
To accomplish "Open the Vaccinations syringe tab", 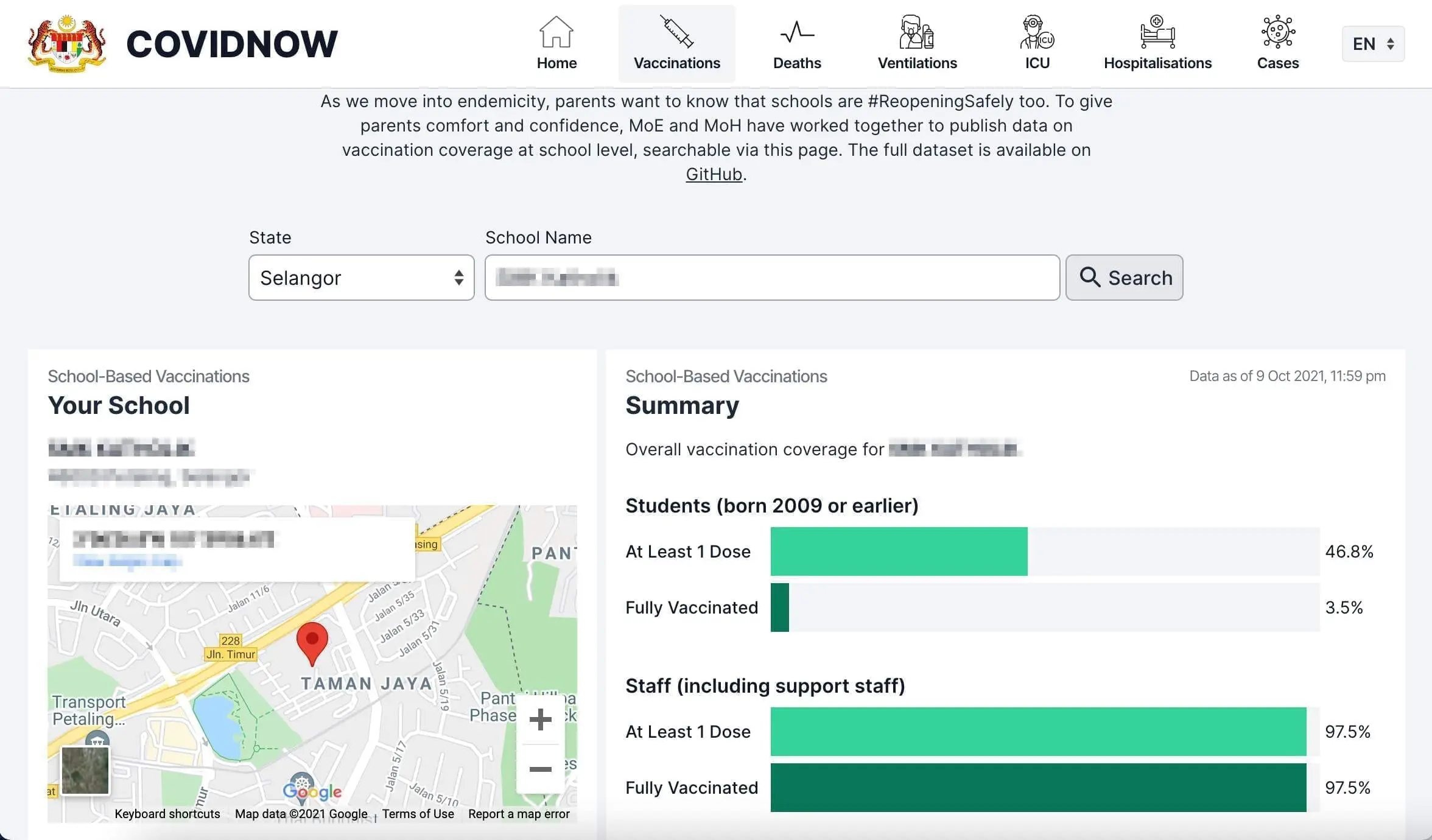I will pyautogui.click(x=676, y=44).
